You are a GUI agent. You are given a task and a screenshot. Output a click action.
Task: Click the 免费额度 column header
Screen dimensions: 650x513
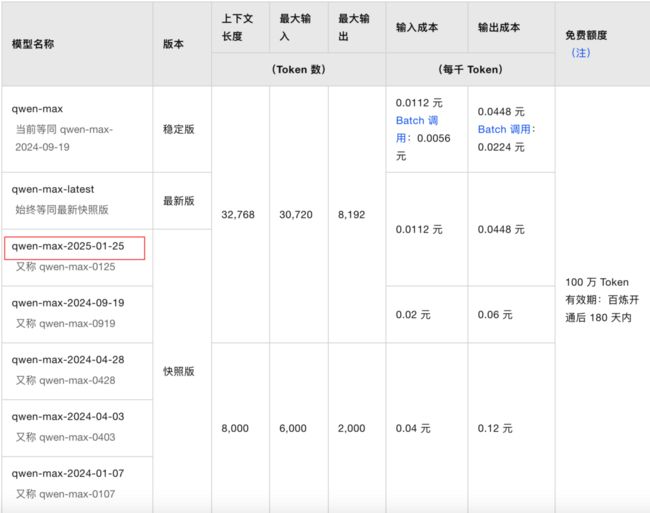pos(586,35)
